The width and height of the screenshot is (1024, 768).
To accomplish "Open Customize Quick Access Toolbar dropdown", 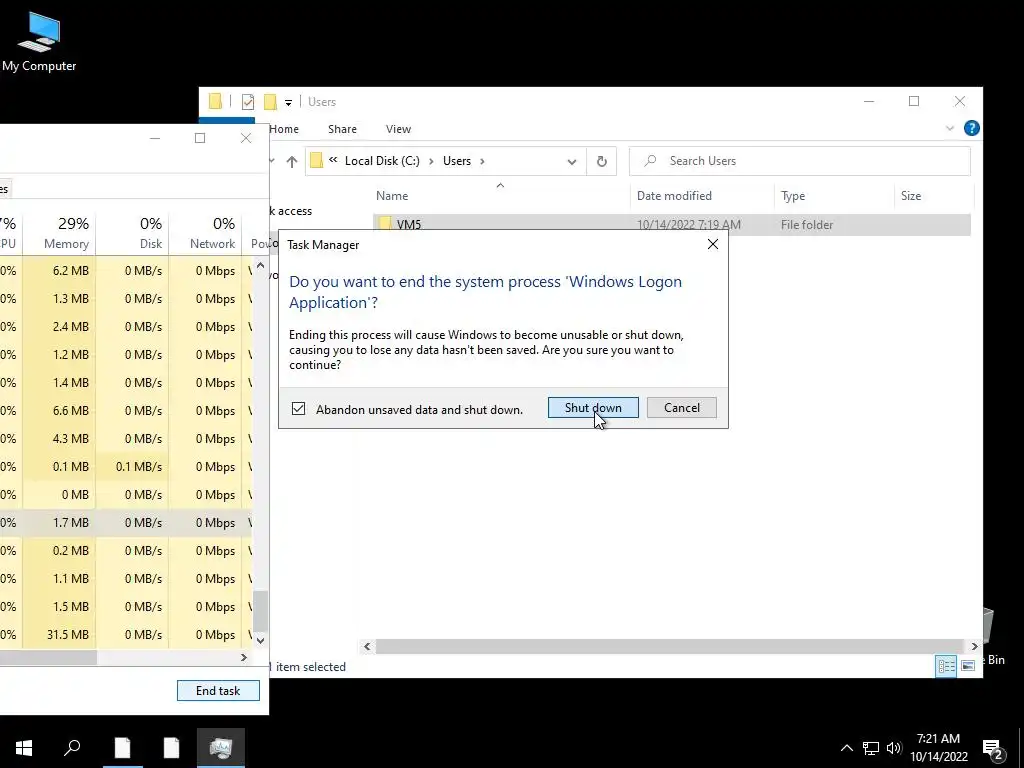I will [x=288, y=102].
